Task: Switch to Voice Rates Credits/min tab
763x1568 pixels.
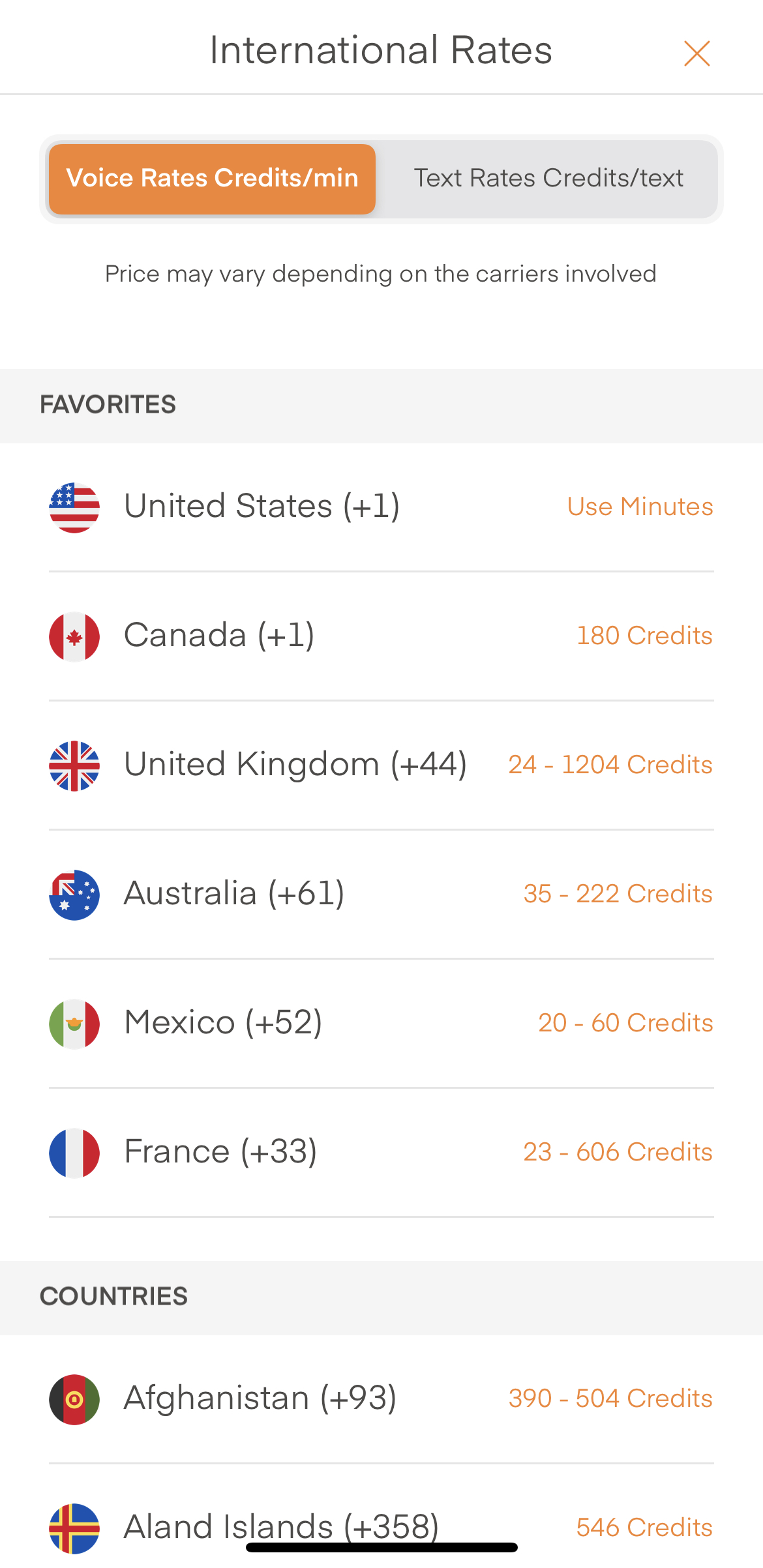Action: click(x=212, y=179)
